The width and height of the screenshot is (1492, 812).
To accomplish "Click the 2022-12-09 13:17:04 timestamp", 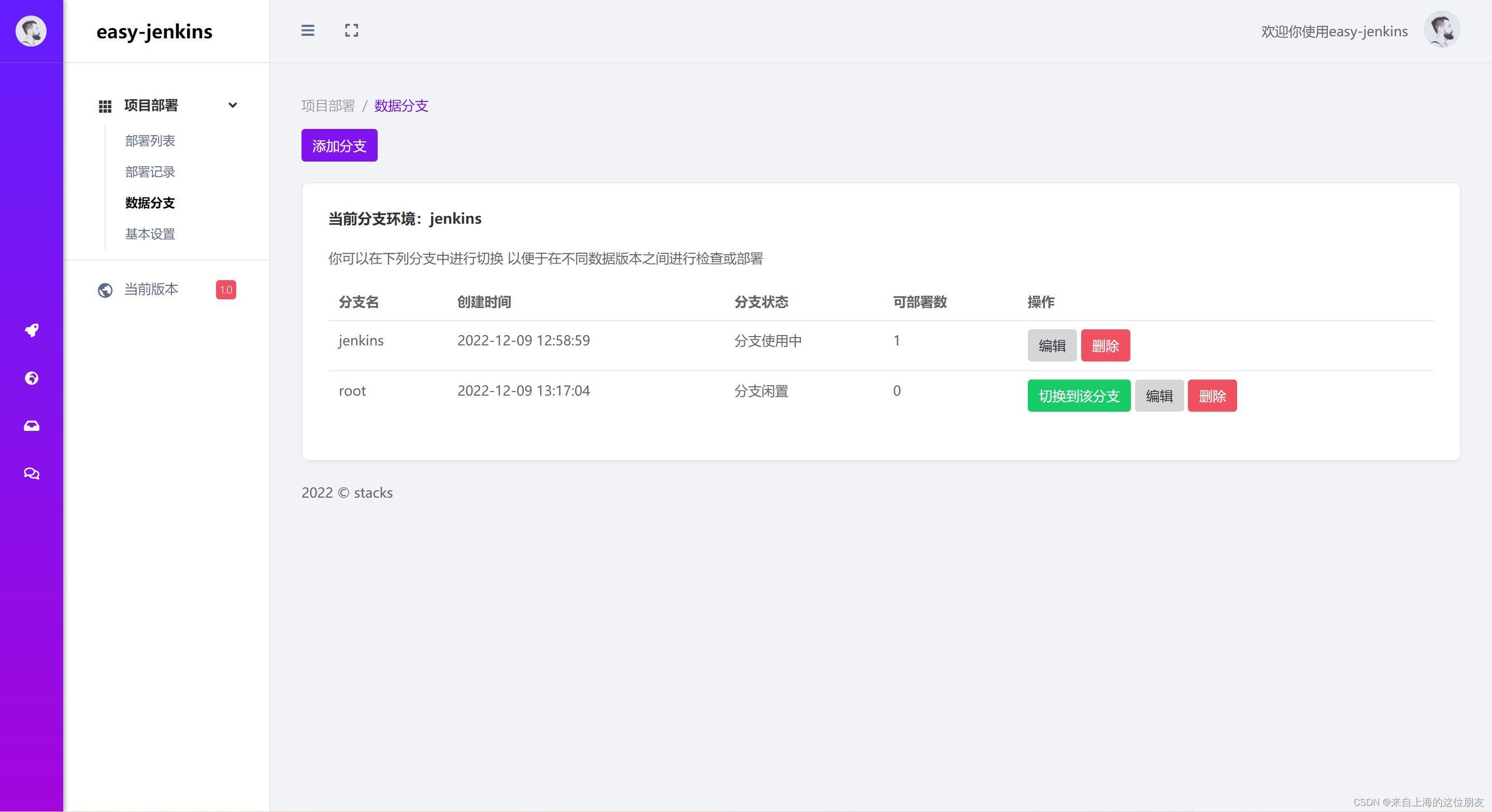I will pyautogui.click(x=524, y=391).
